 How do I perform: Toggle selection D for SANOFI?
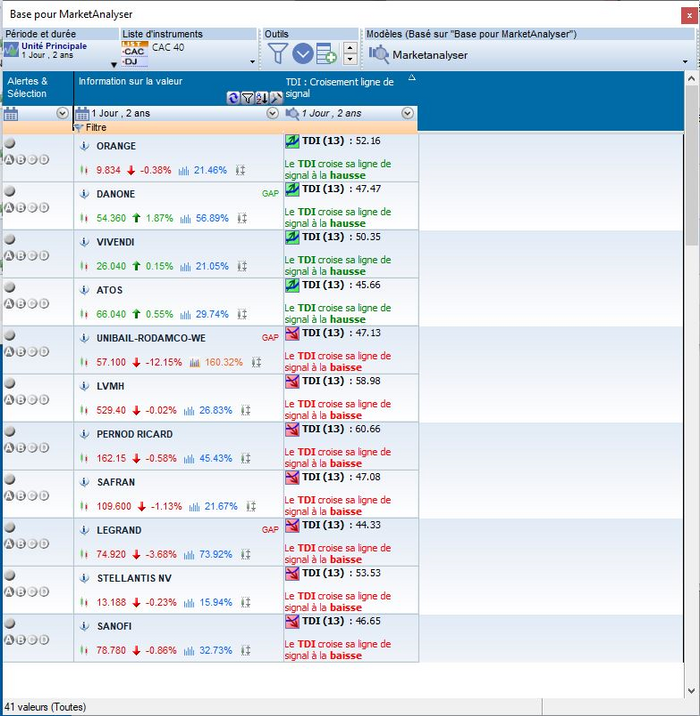pos(44,640)
